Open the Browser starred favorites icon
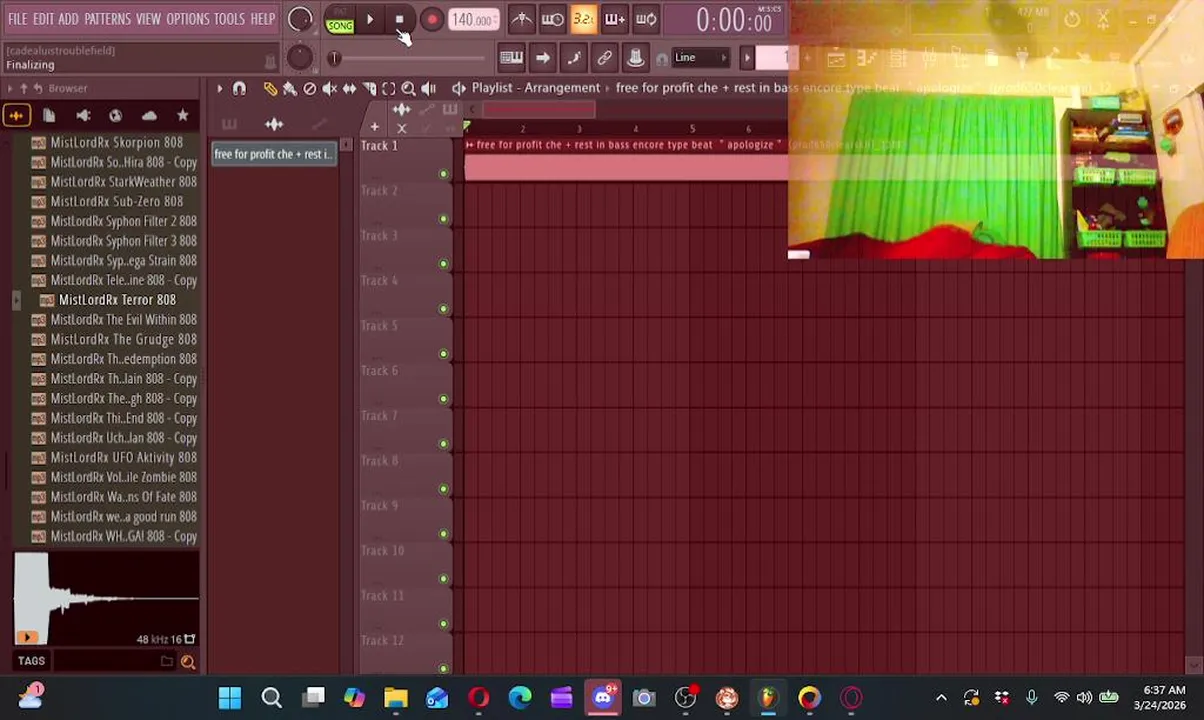The height and width of the screenshot is (720, 1204). pos(182,116)
